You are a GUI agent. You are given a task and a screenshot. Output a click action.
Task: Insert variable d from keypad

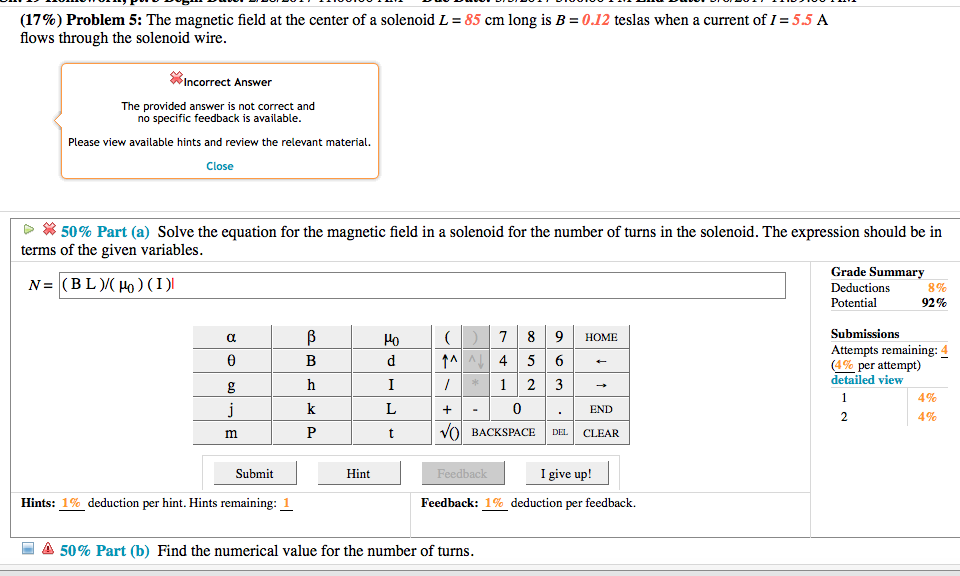click(x=391, y=361)
